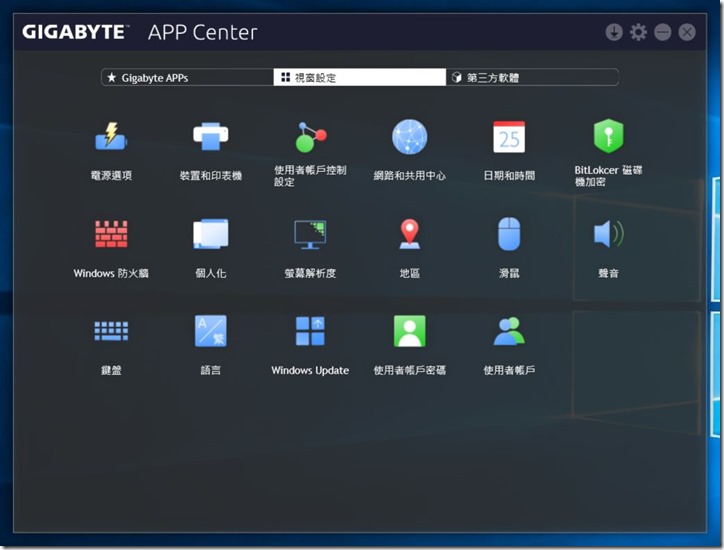The image size is (724, 550).
Task: Open the 語言 language icon
Action: tap(211, 331)
